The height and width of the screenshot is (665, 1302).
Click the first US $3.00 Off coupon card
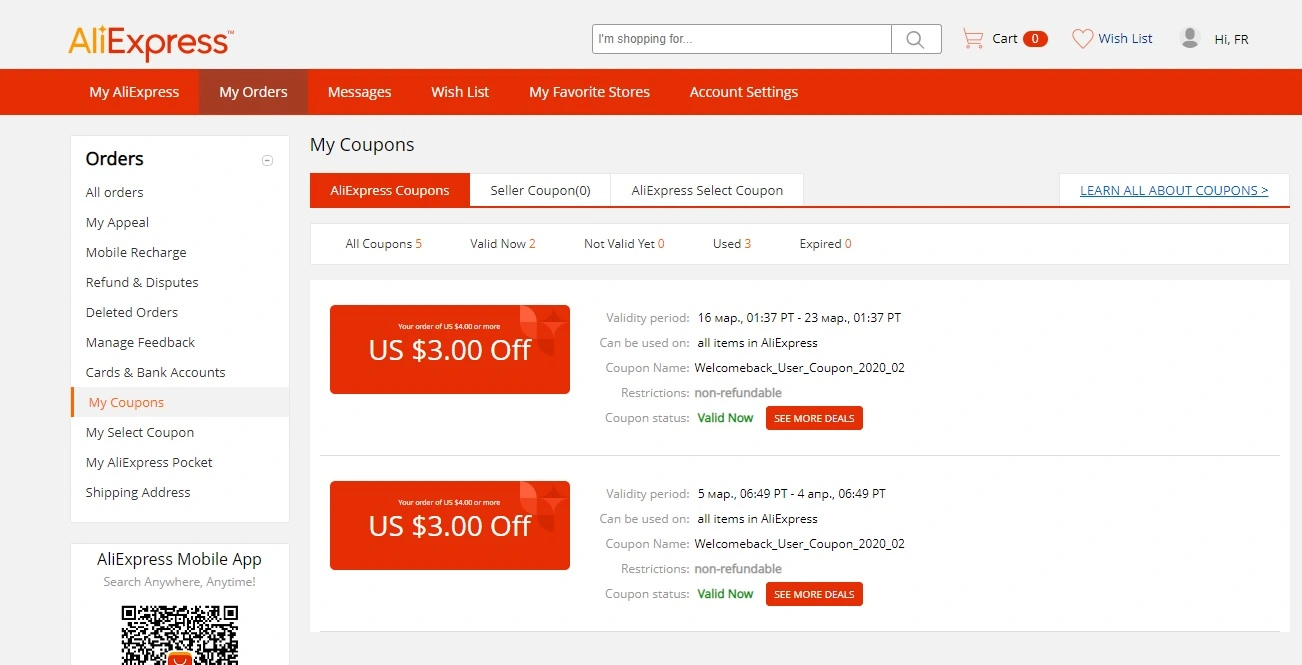pos(450,349)
